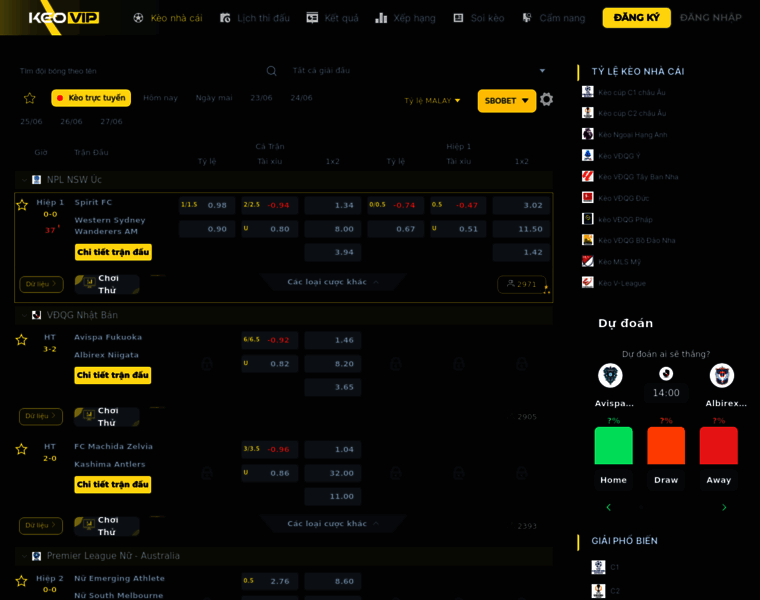Select the Hôm nay date tab

[160, 98]
